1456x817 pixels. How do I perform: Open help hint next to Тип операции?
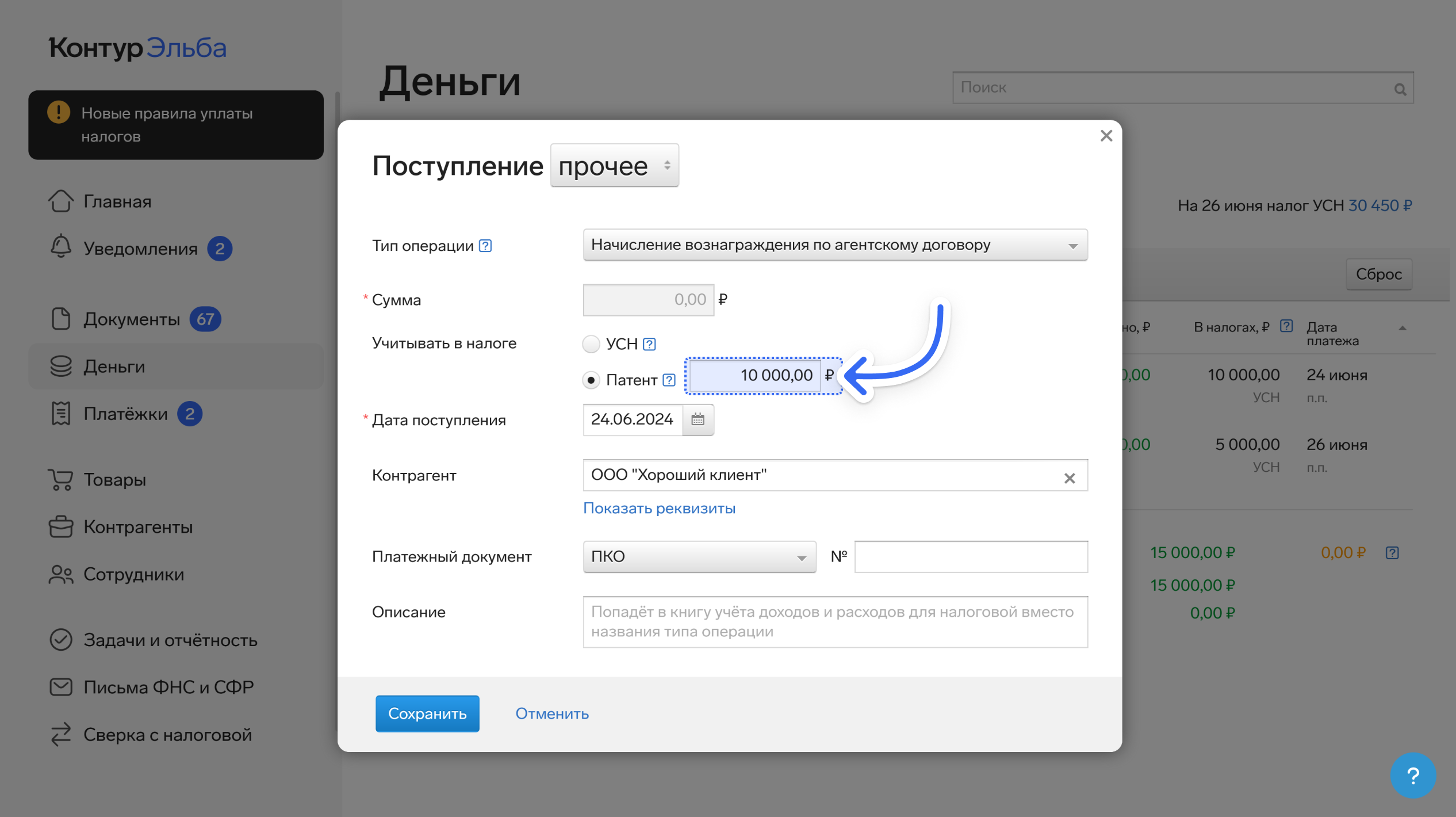click(485, 246)
